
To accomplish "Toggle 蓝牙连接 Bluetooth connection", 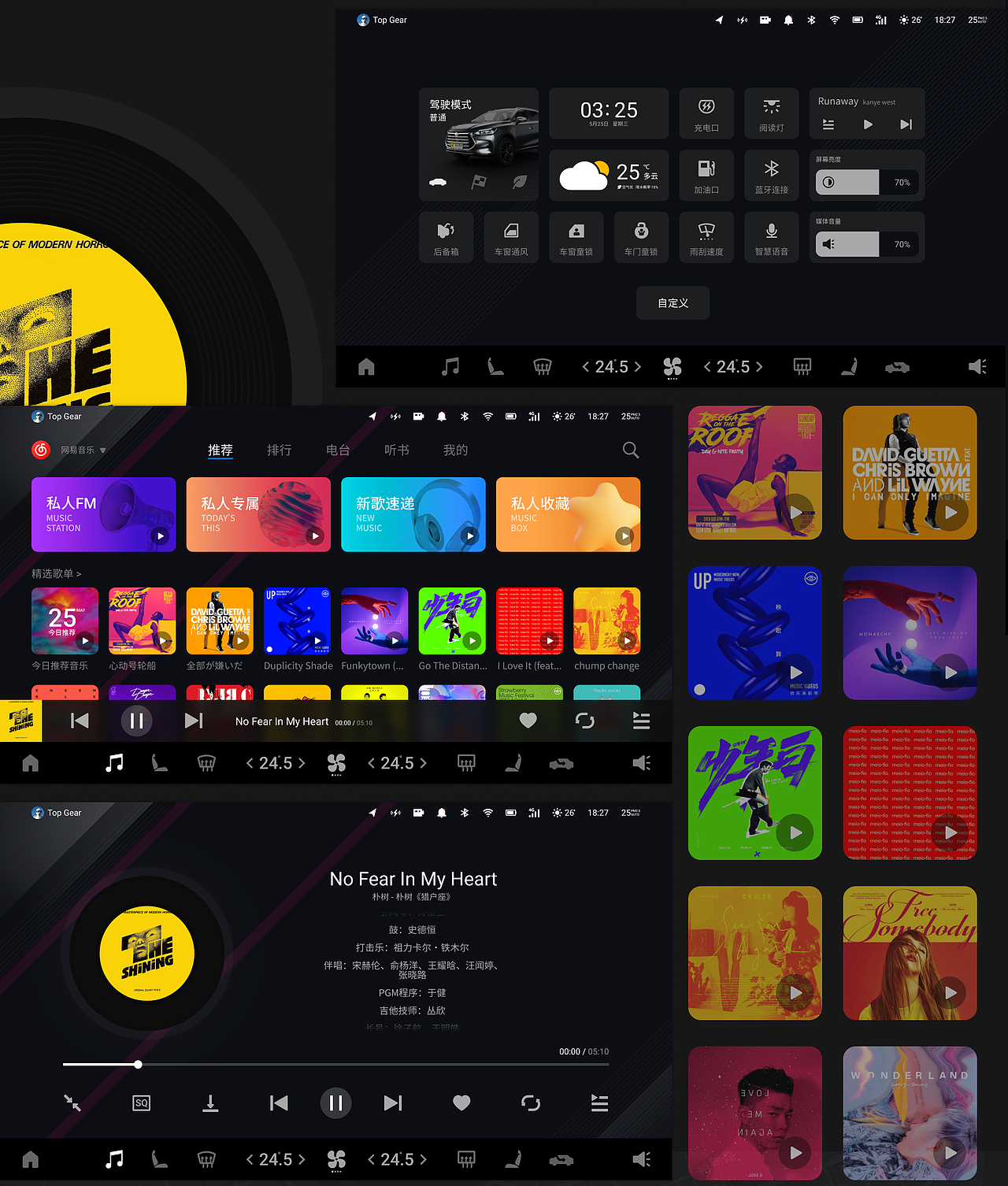I will [x=772, y=176].
